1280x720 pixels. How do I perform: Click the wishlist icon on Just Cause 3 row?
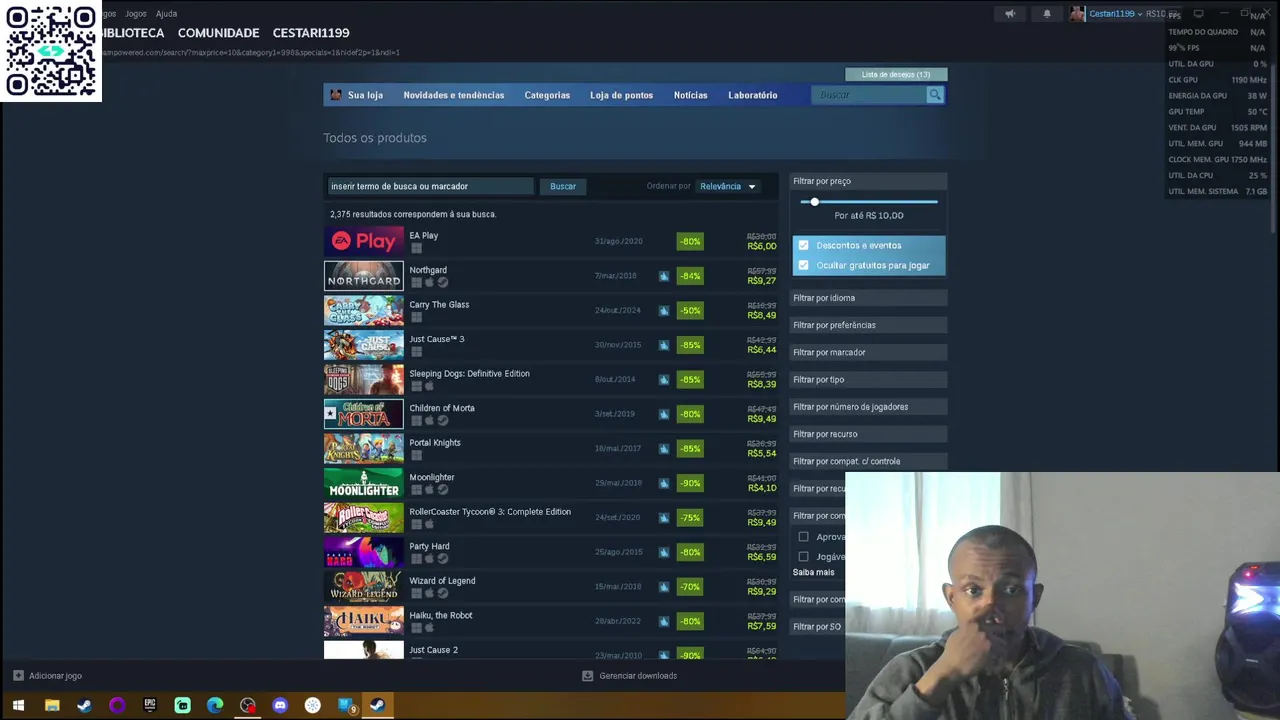[664, 345]
